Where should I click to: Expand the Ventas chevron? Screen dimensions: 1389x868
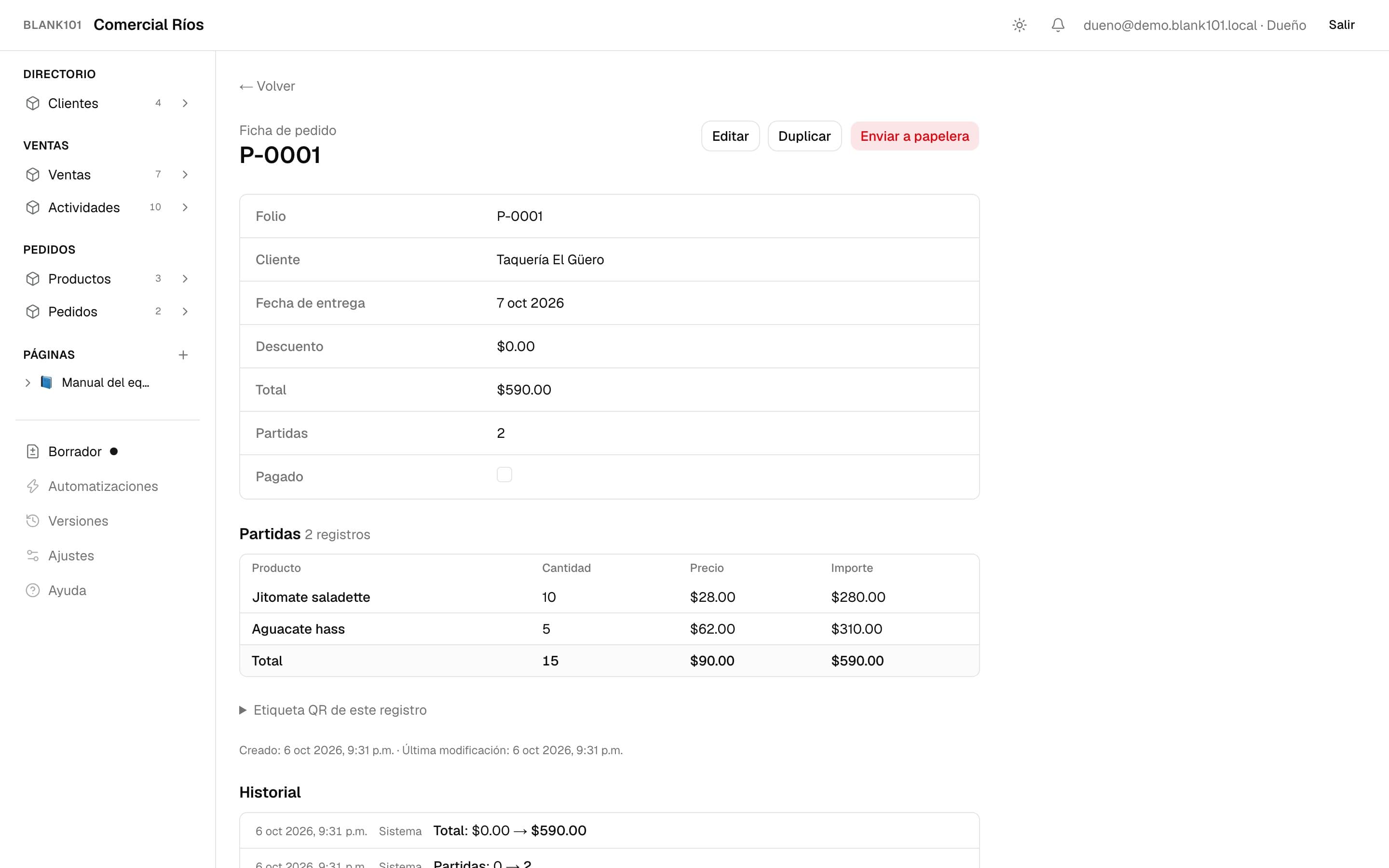(185, 175)
